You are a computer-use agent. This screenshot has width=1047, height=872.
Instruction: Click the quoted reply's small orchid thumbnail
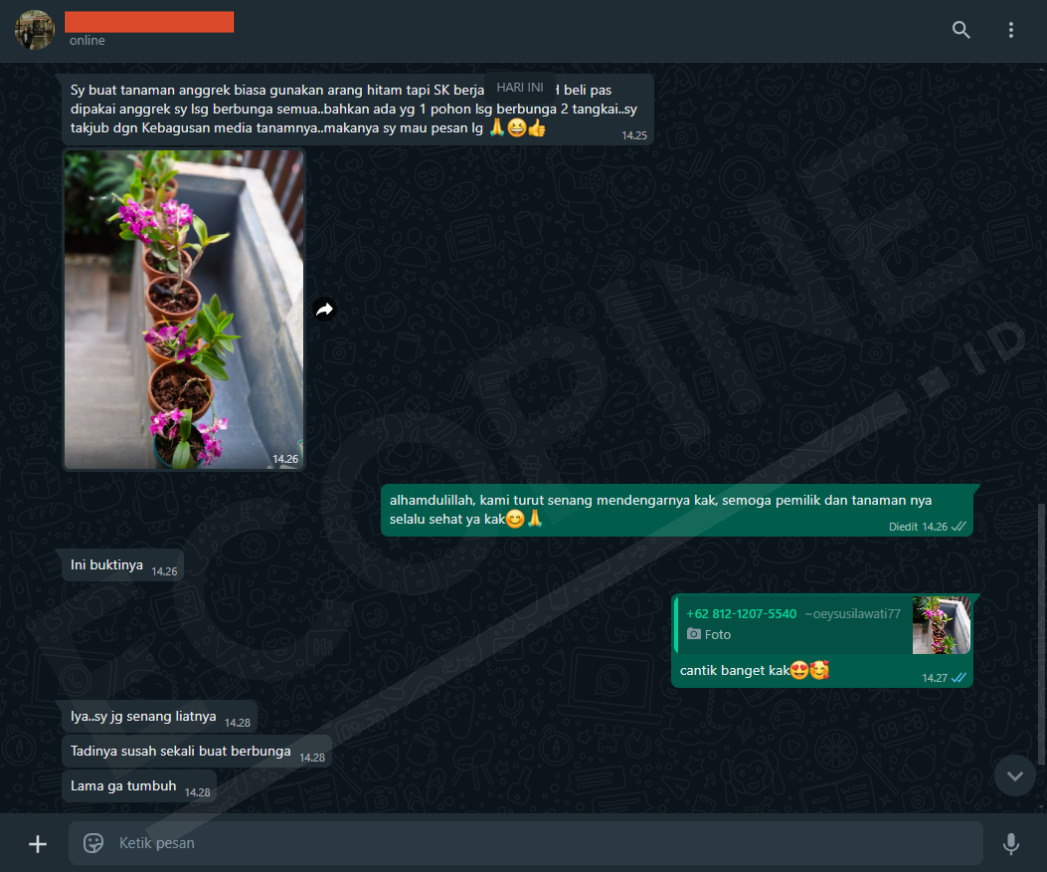(x=941, y=625)
